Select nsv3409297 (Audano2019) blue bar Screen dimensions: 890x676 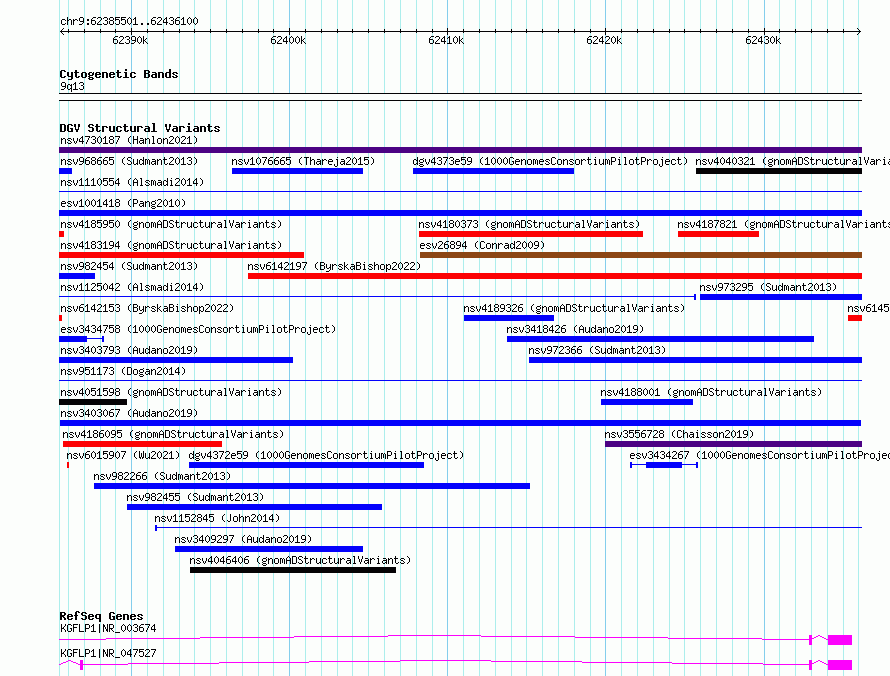(269, 549)
